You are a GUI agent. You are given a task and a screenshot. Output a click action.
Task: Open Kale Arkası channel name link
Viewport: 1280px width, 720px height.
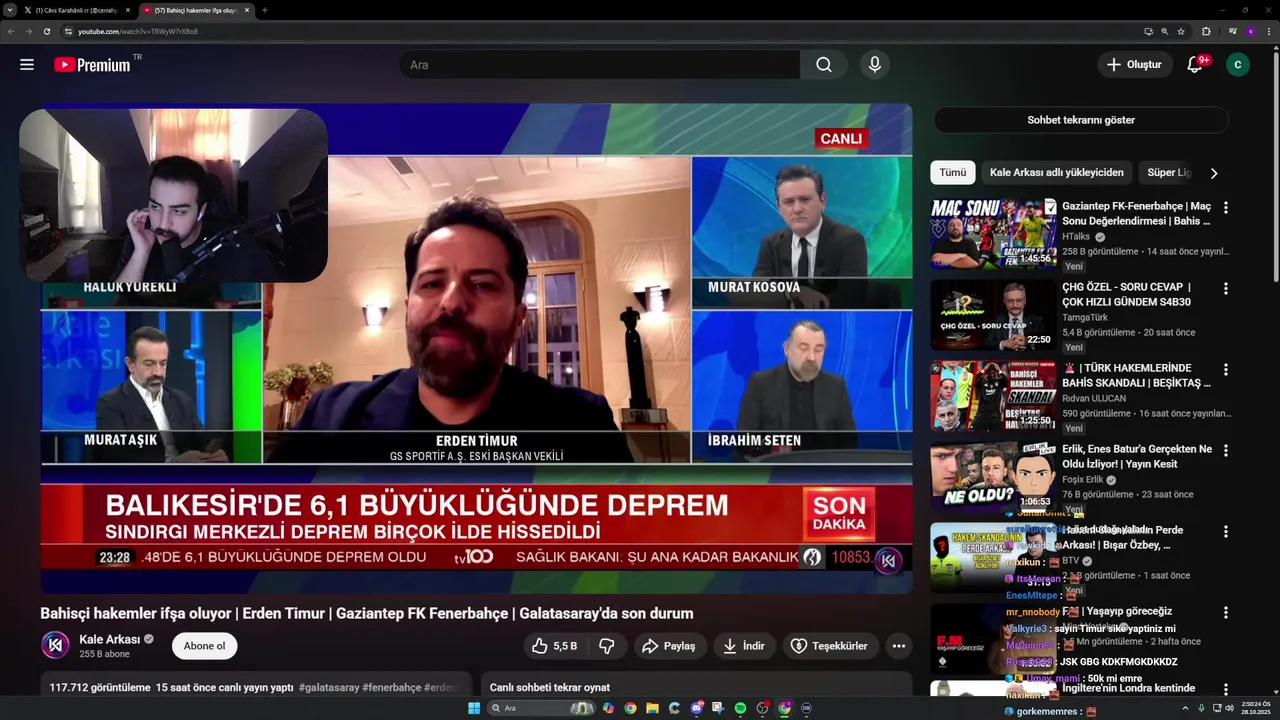click(x=110, y=639)
